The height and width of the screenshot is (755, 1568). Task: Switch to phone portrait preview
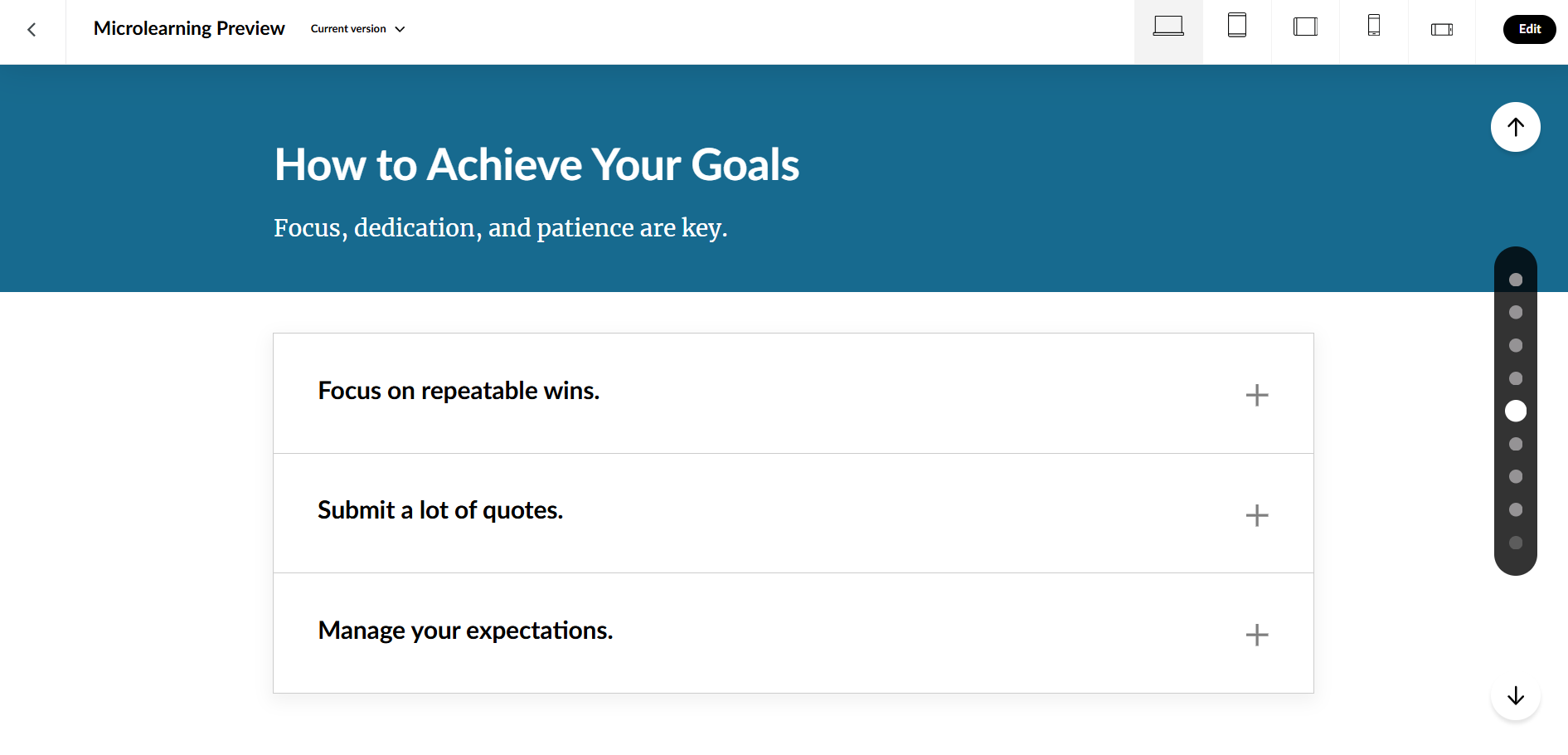(x=1373, y=27)
